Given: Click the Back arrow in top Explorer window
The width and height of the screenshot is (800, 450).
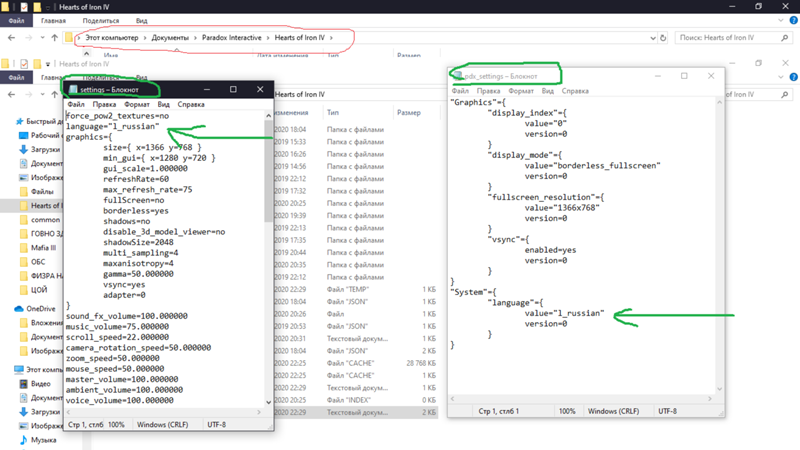Looking at the screenshot, I should pyautogui.click(x=11, y=38).
